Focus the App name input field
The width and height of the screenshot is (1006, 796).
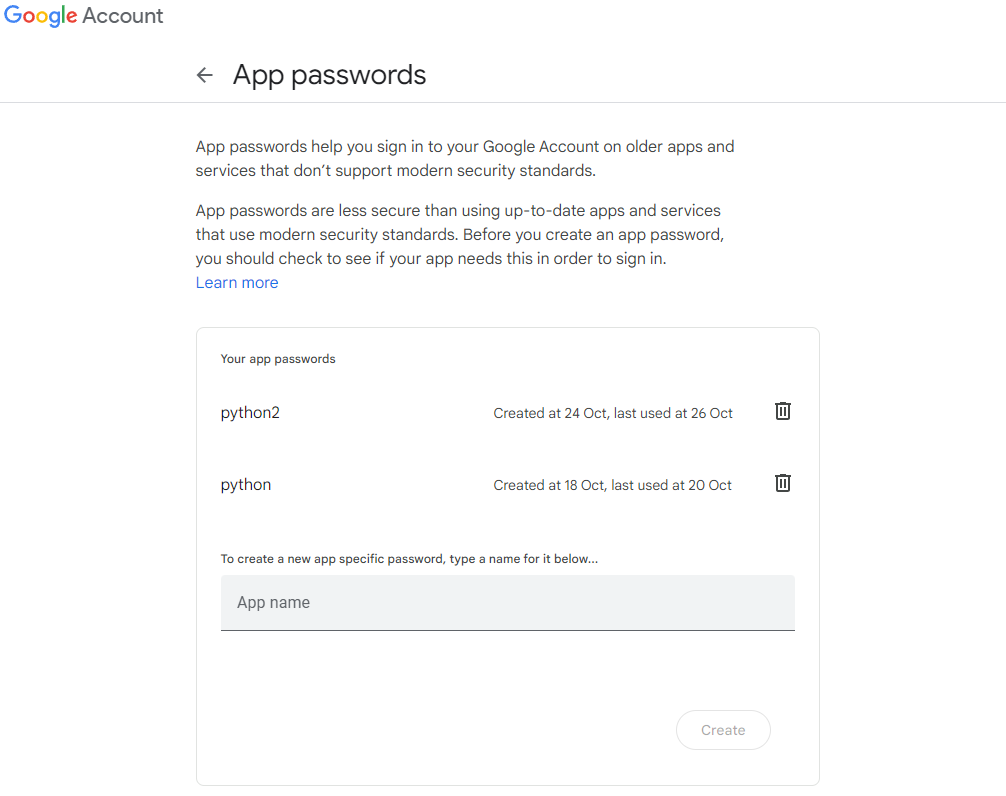point(507,602)
